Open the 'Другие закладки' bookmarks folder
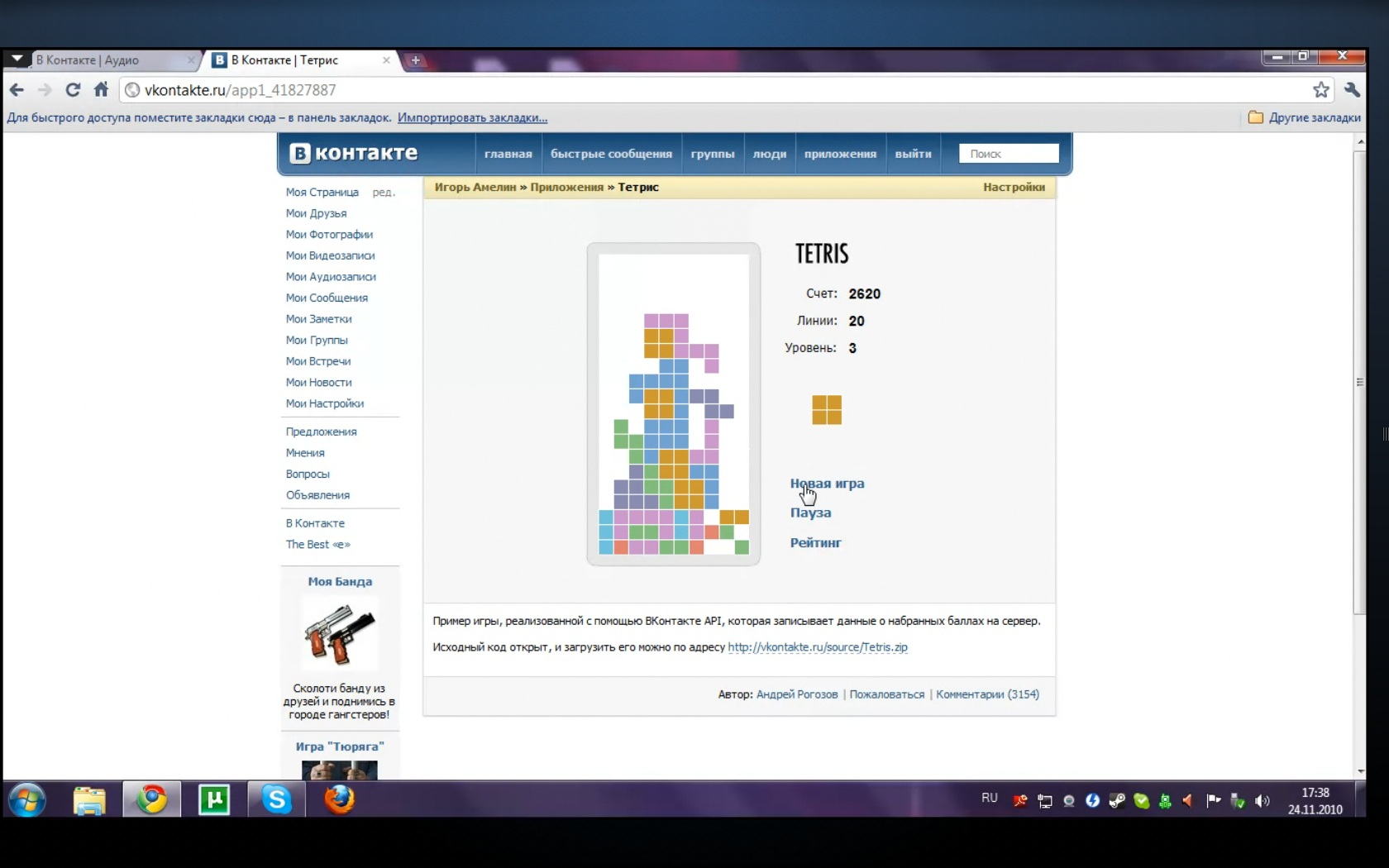 click(1305, 117)
